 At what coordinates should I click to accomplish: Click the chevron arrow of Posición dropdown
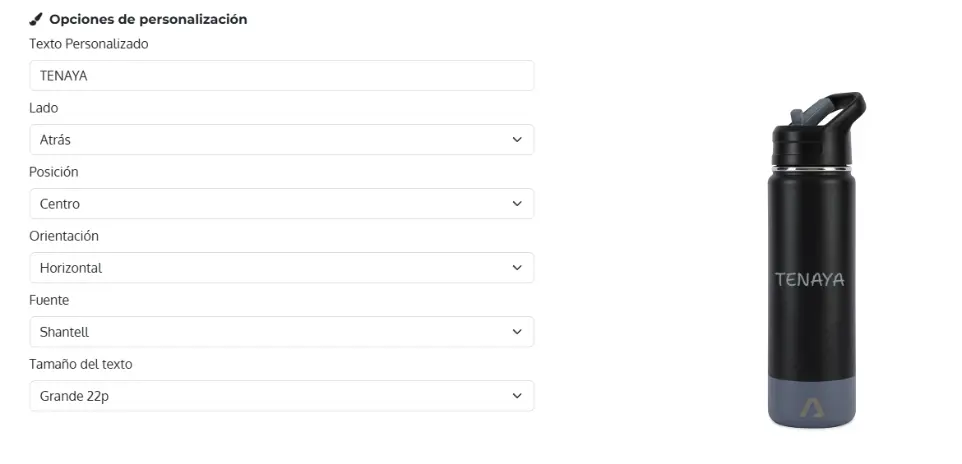point(517,204)
